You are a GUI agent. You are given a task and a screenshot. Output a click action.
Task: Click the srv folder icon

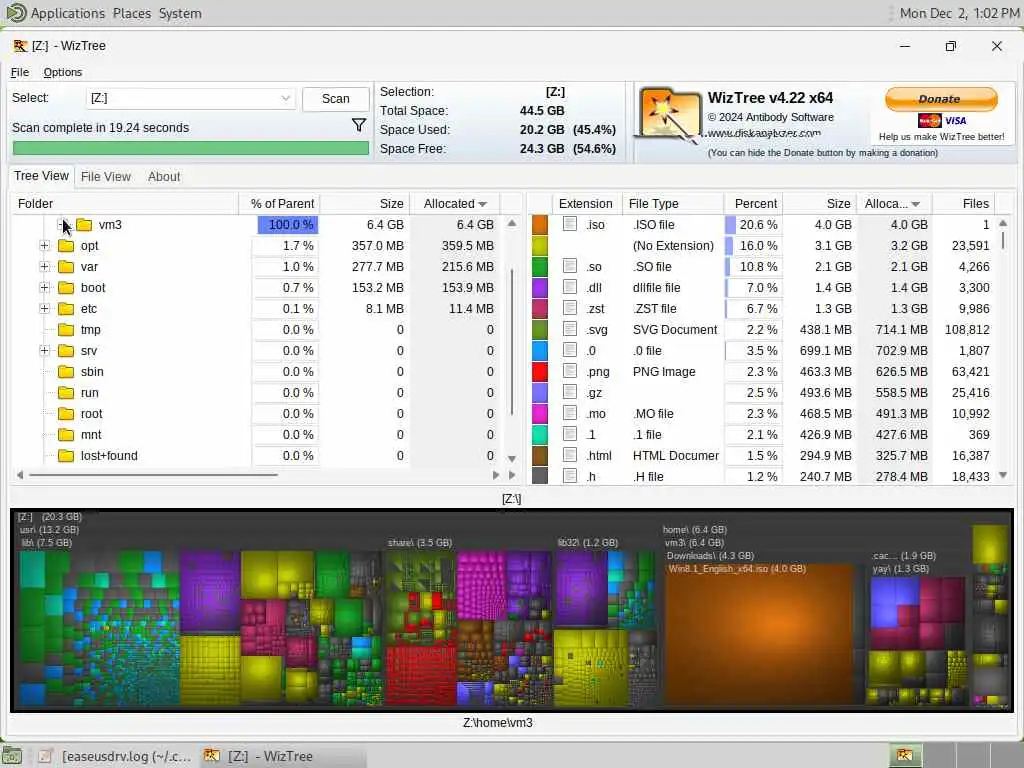[x=65, y=351]
